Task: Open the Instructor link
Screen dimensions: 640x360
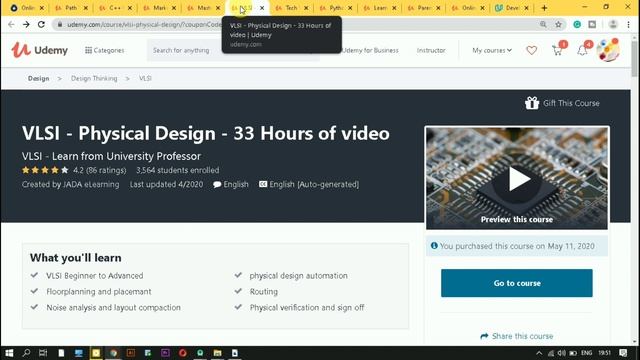Action: coord(431,50)
